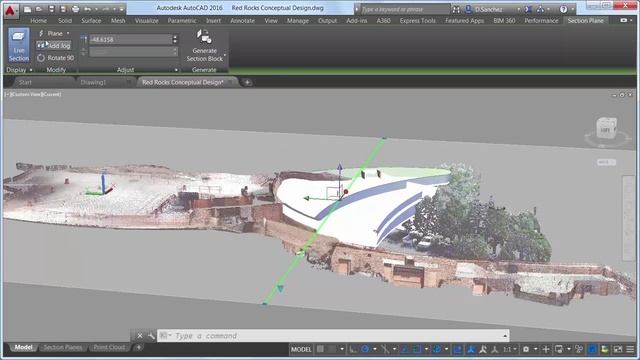Open the Home ribbon tab
Image resolution: width=640 pixels, height=360 pixels.
click(x=38, y=20)
